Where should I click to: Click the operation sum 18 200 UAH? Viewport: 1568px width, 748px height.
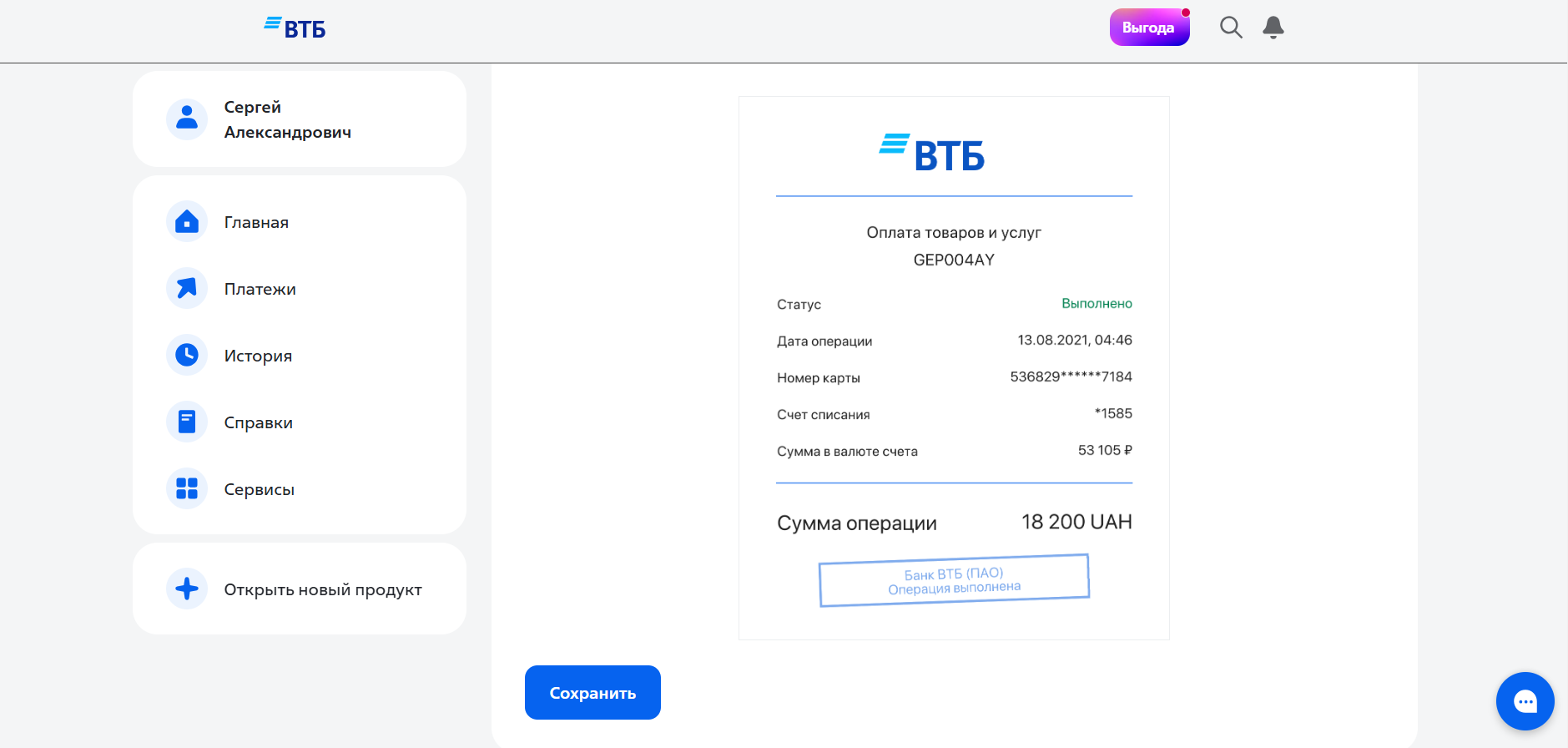(1076, 523)
